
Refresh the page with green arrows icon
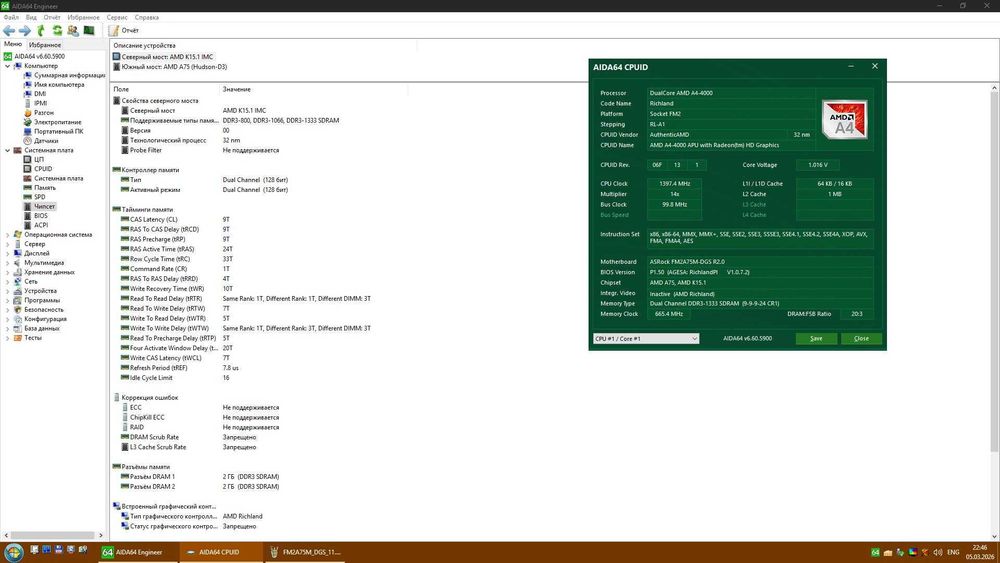[57, 31]
